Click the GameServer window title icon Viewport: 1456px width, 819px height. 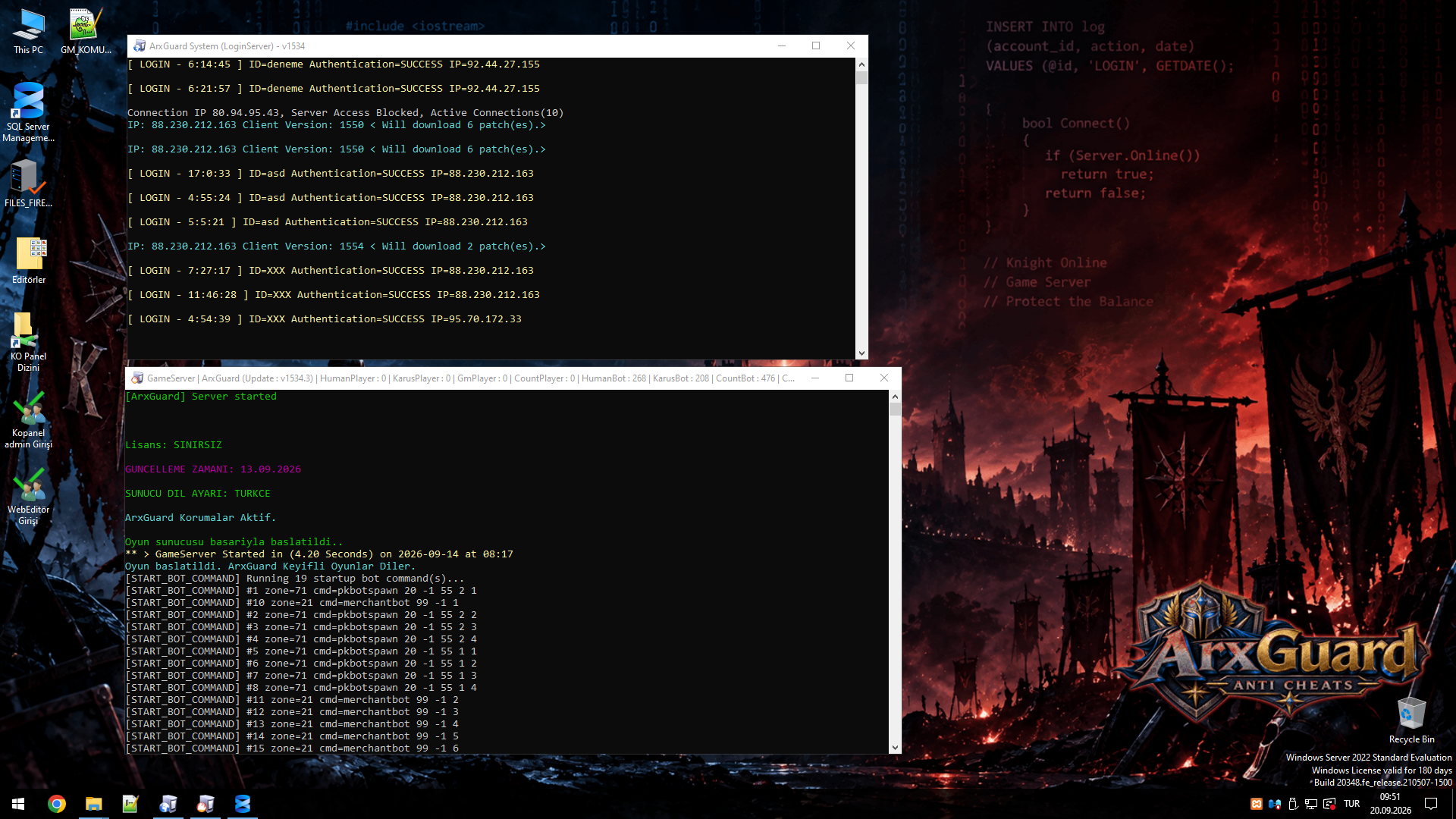(x=137, y=378)
